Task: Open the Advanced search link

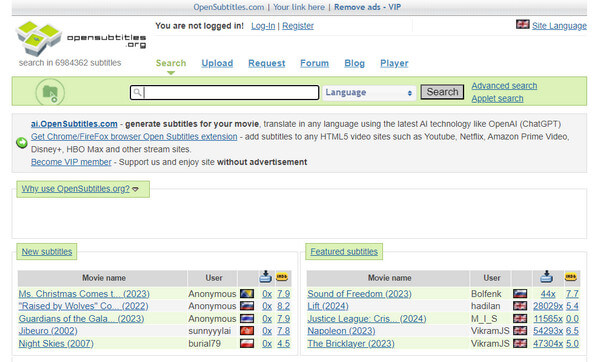Action: [x=504, y=86]
